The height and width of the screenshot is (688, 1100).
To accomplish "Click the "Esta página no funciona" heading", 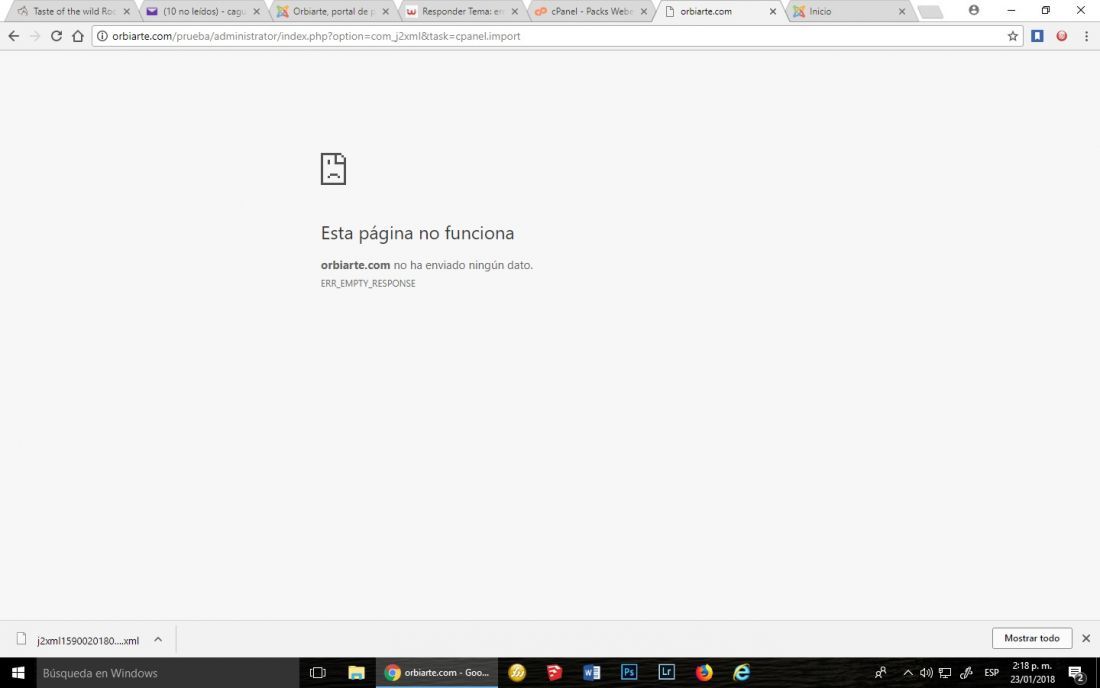I will (417, 233).
